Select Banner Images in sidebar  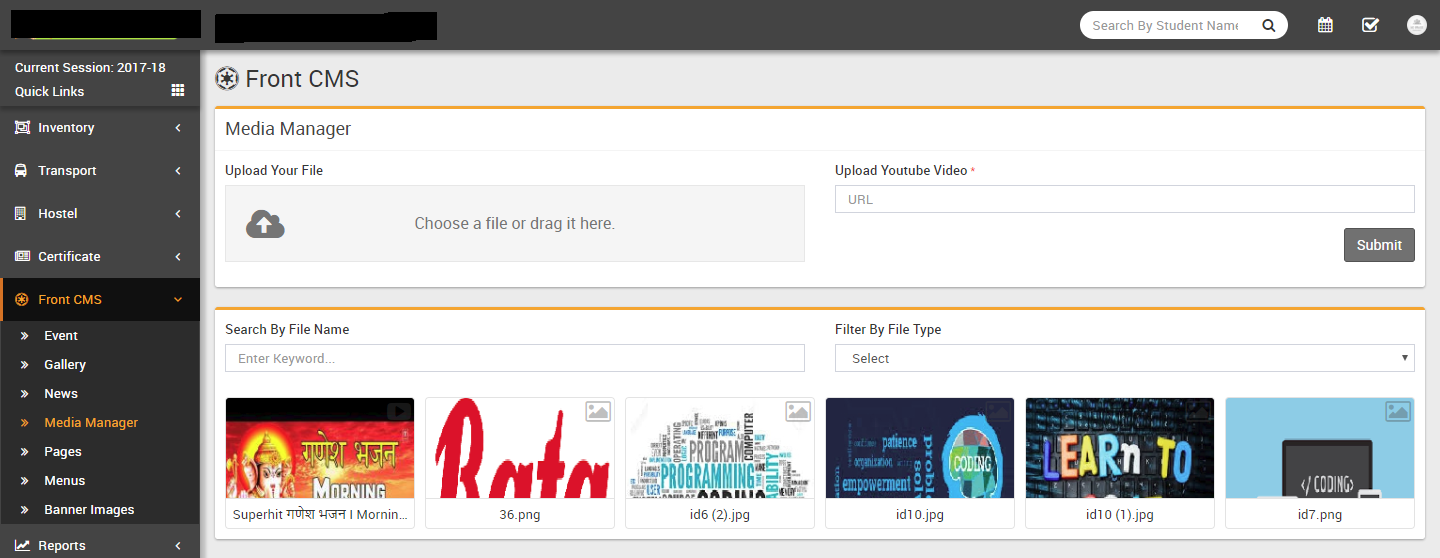[x=89, y=510]
